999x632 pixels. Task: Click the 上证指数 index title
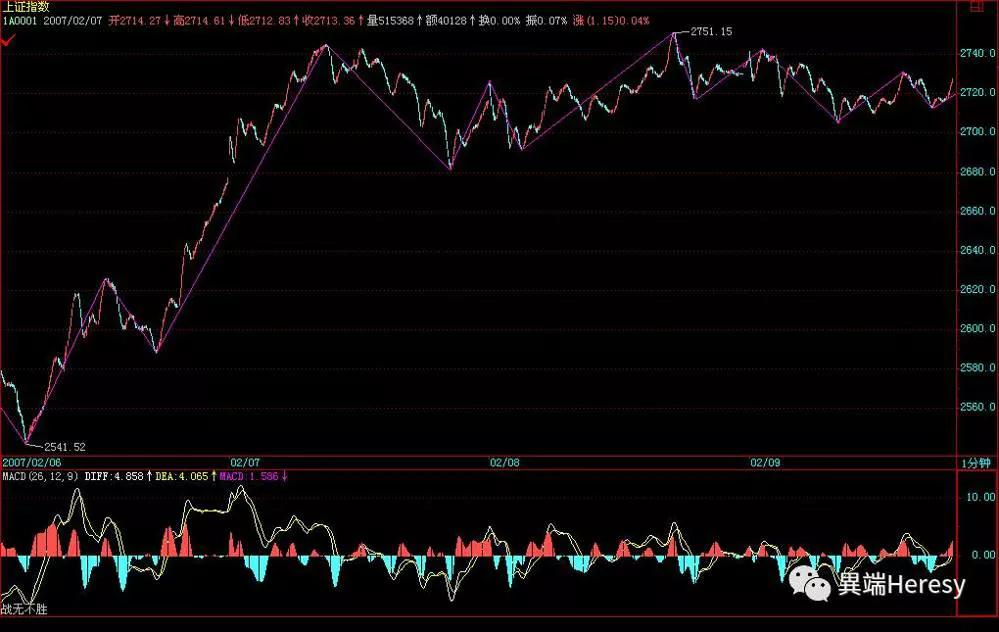pyautogui.click(x=26, y=7)
